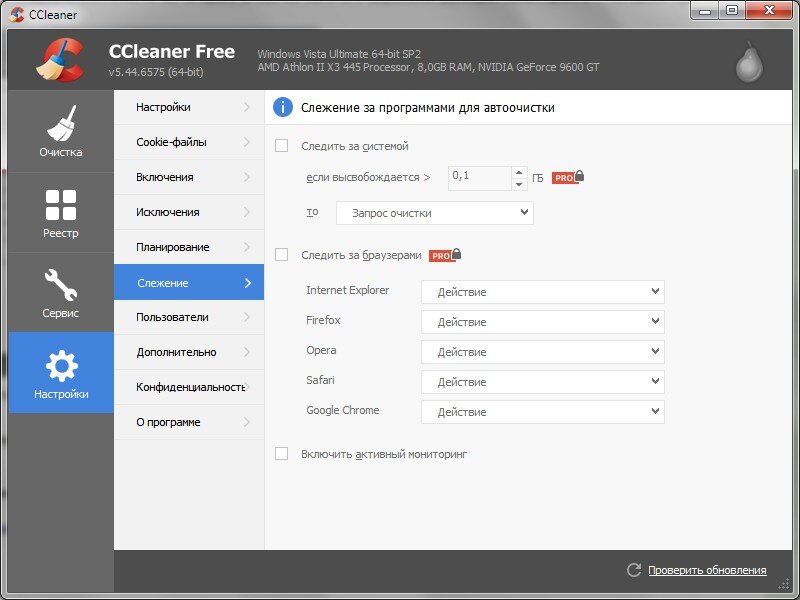Viewport: 800px width, 600px height.
Task: Click the 0,1 ГБ input field
Action: (x=480, y=178)
